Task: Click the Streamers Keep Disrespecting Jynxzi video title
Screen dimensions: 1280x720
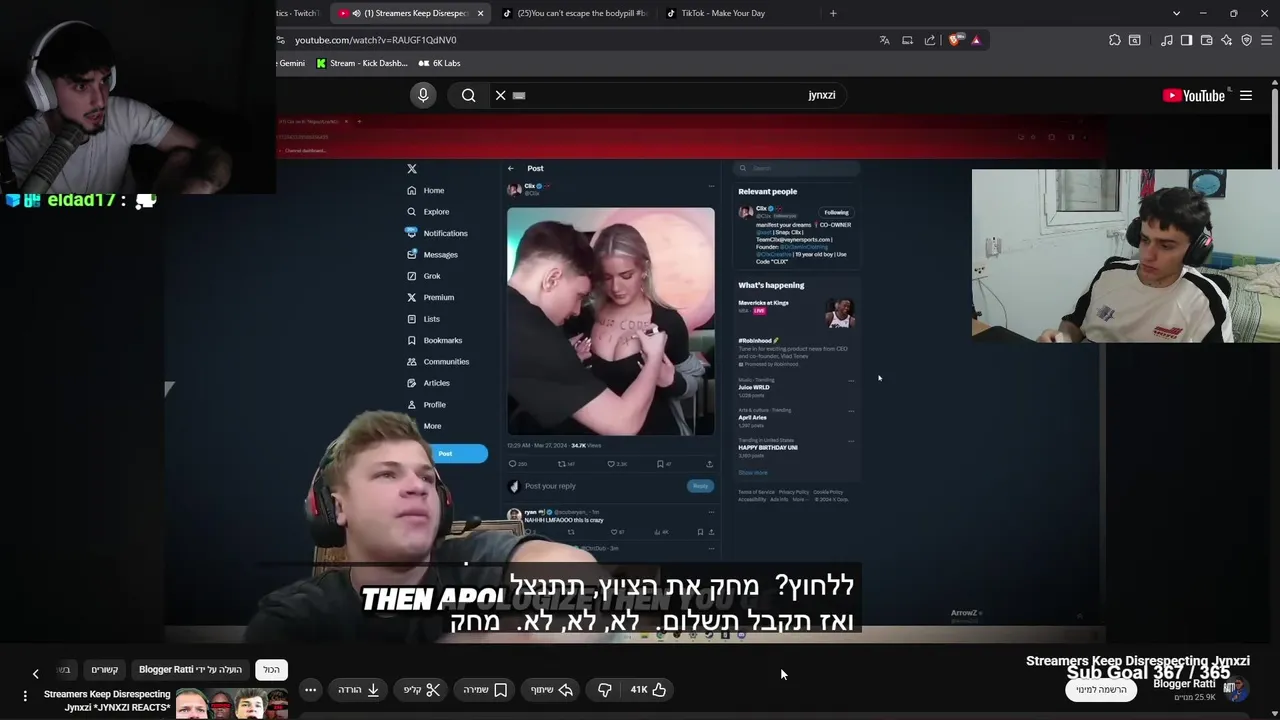Action: pyautogui.click(x=1138, y=661)
